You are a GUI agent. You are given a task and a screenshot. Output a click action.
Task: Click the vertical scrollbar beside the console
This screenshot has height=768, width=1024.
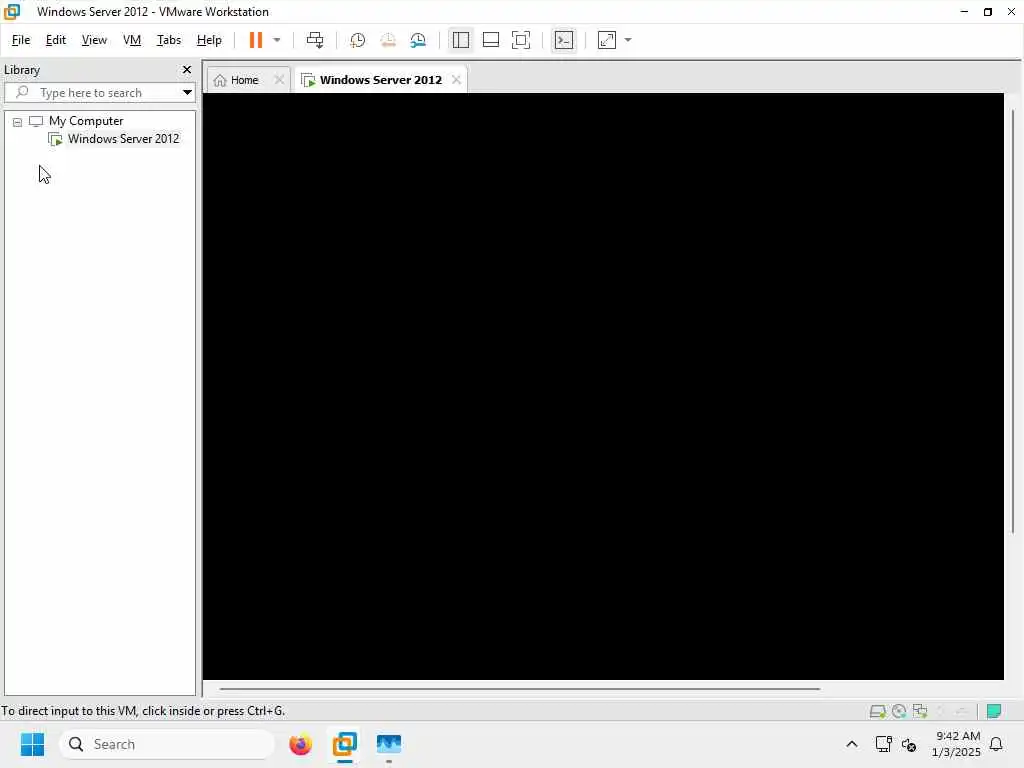tap(1012, 321)
